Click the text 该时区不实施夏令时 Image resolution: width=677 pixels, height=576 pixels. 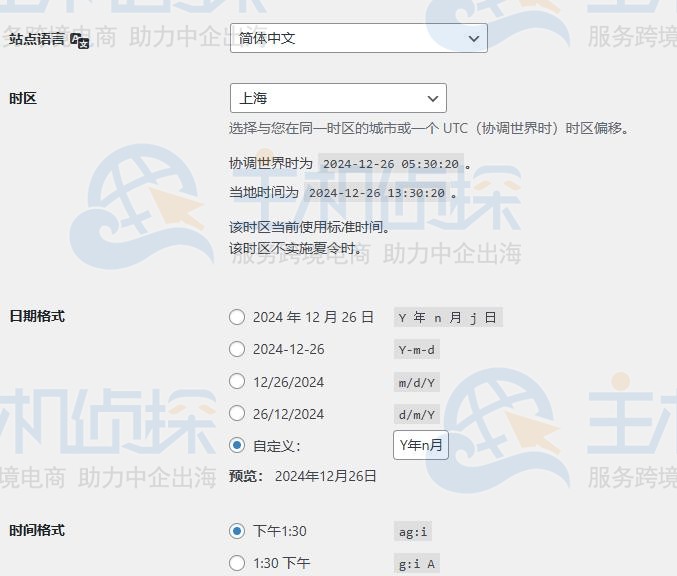pos(295,248)
